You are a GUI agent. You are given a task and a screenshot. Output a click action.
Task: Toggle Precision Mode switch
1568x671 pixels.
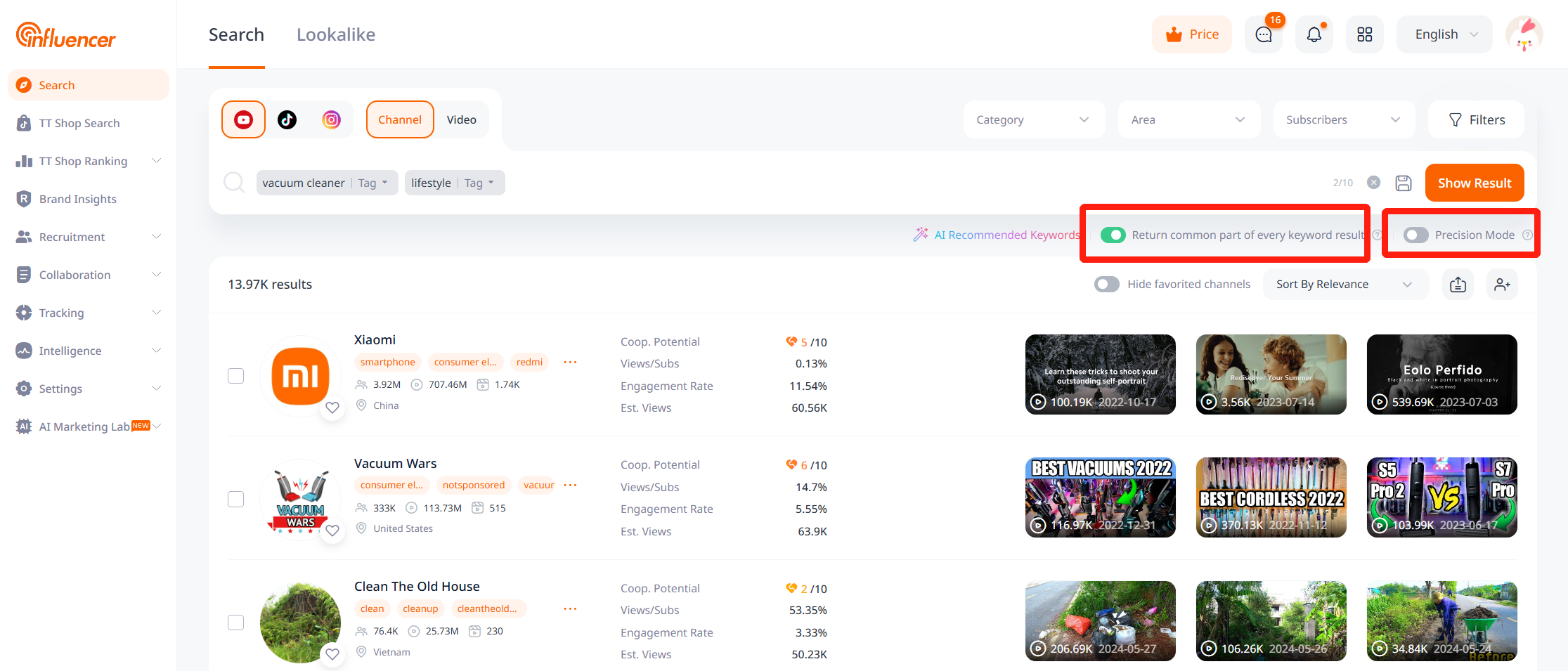click(x=1415, y=235)
